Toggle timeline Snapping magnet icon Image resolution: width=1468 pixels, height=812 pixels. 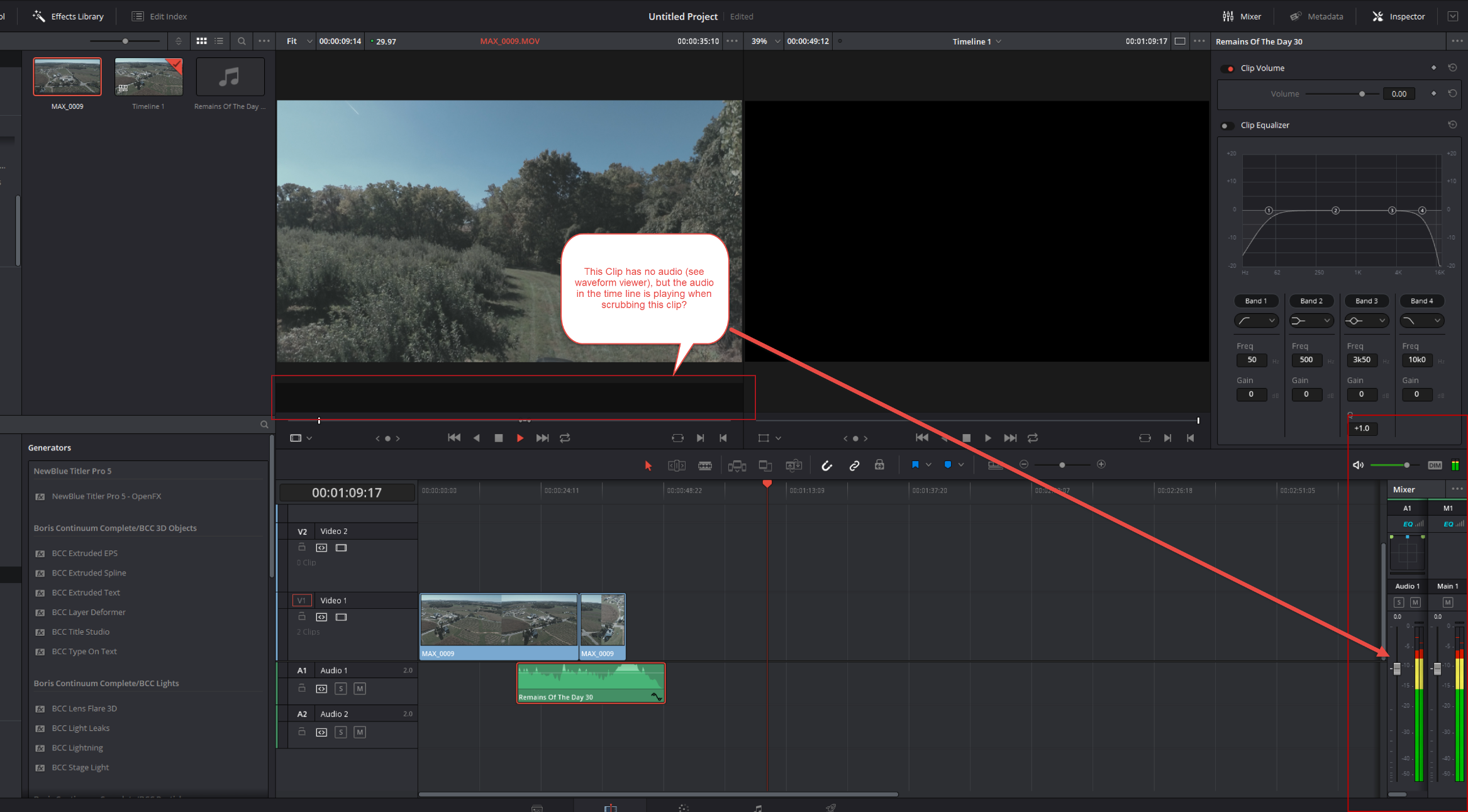click(827, 465)
